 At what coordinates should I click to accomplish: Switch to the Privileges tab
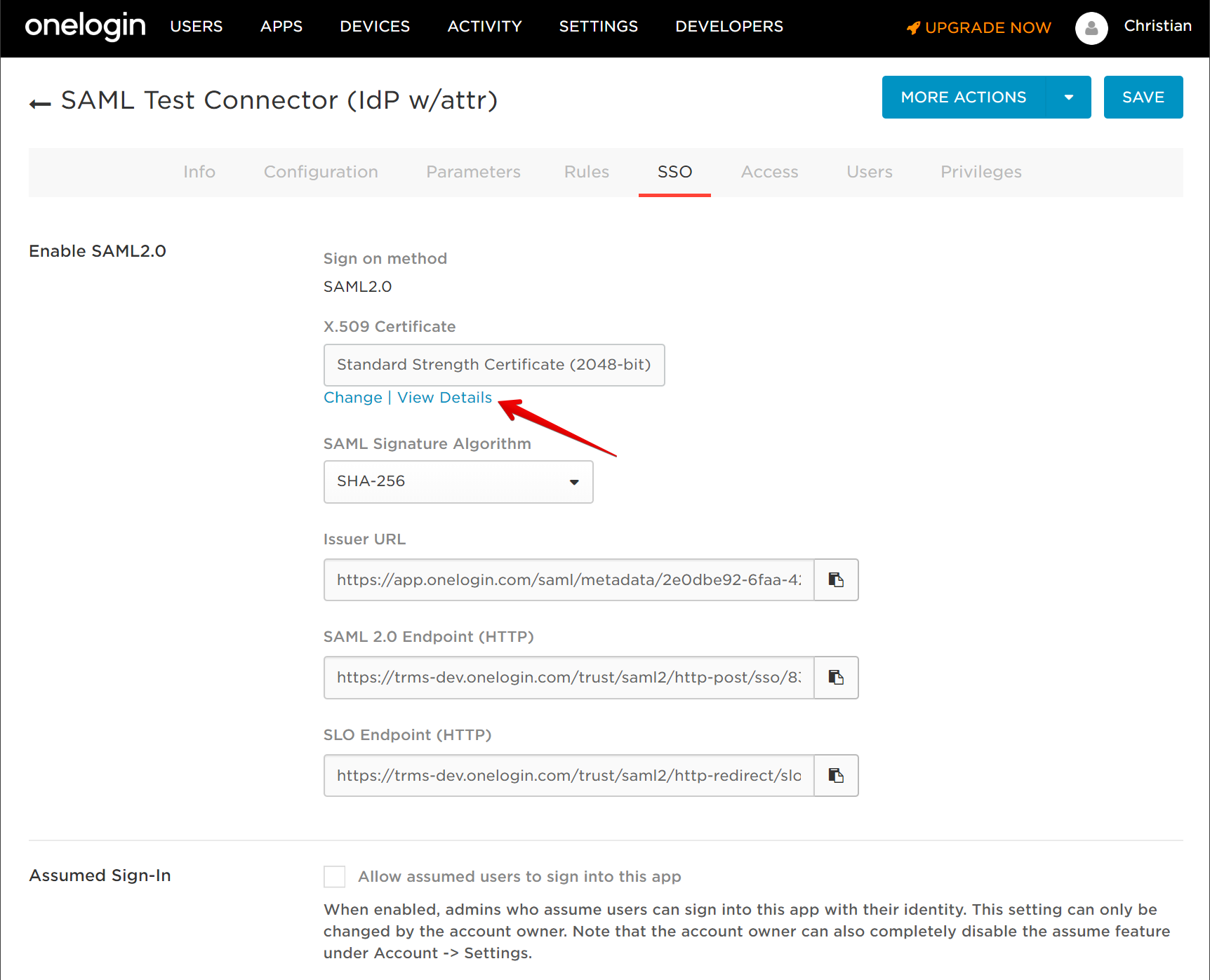(981, 172)
